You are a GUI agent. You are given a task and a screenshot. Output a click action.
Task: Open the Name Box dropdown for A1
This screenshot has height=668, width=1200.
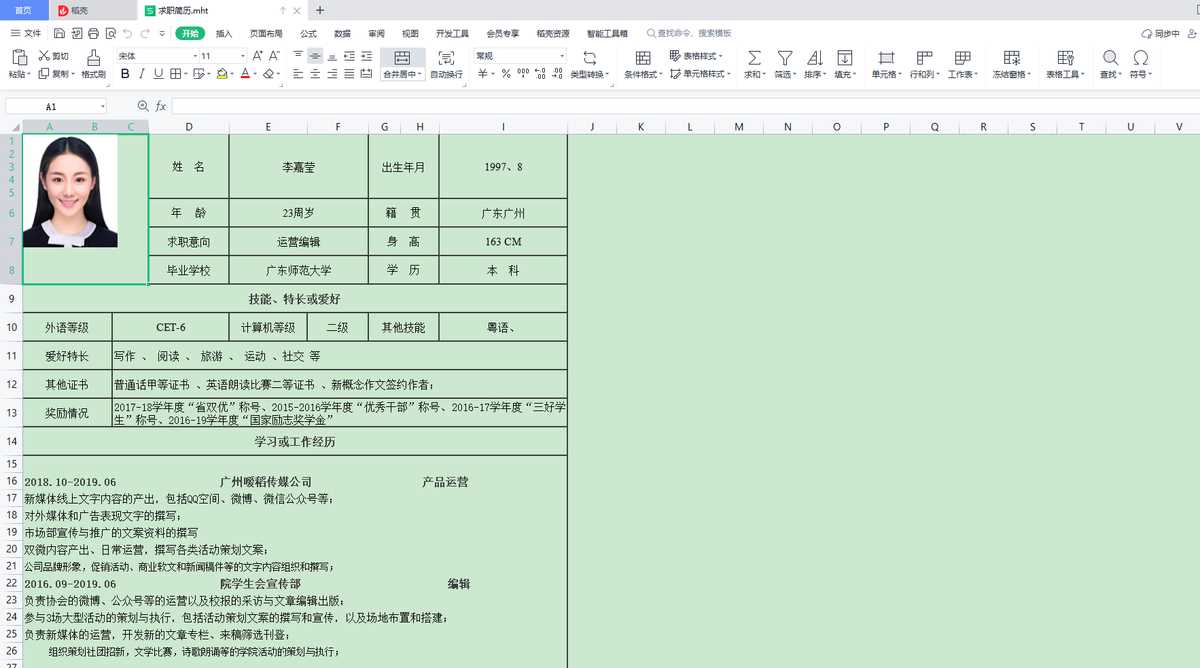(x=102, y=106)
